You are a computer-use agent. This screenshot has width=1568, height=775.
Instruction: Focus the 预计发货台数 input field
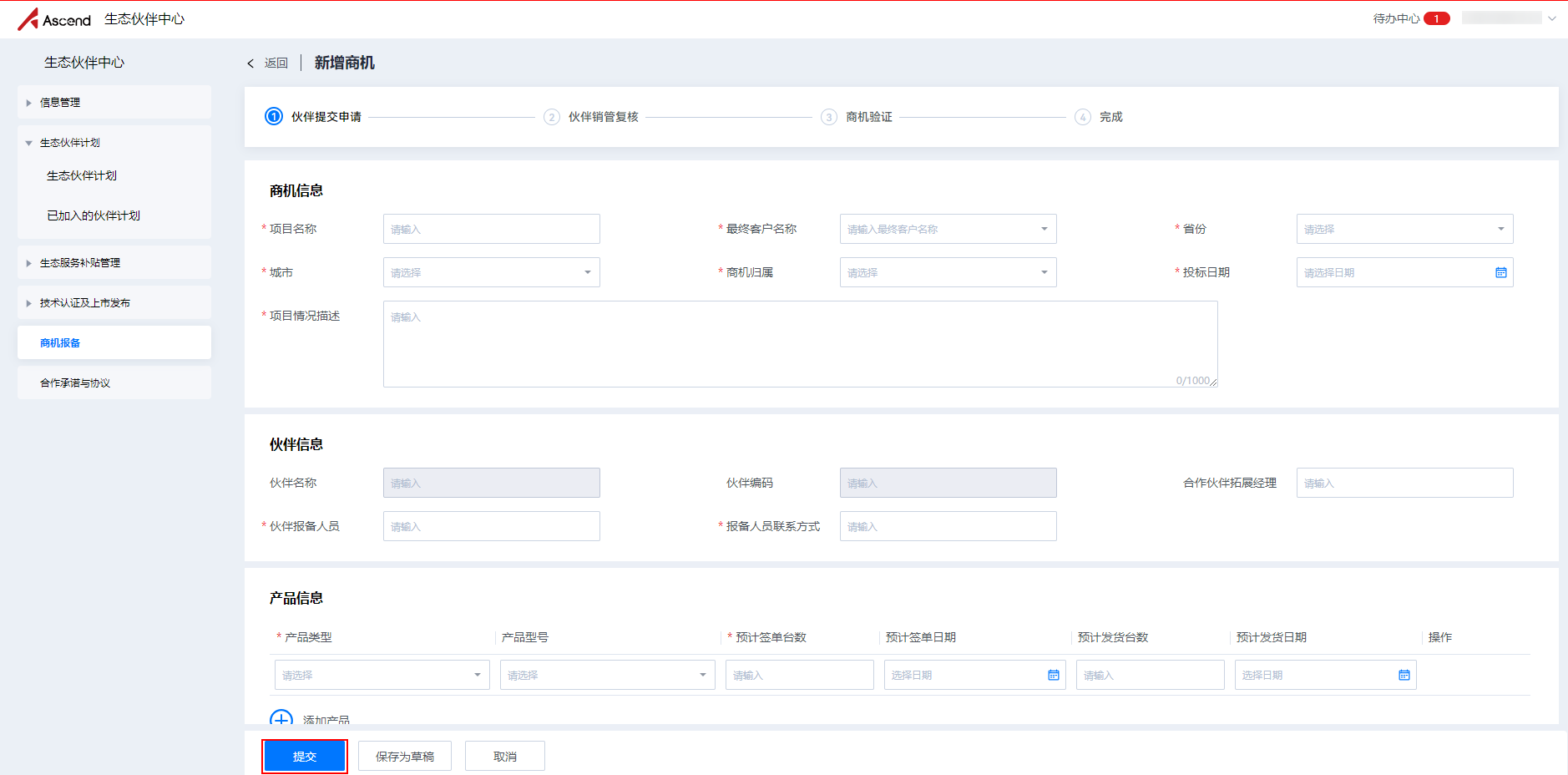tap(1150, 675)
